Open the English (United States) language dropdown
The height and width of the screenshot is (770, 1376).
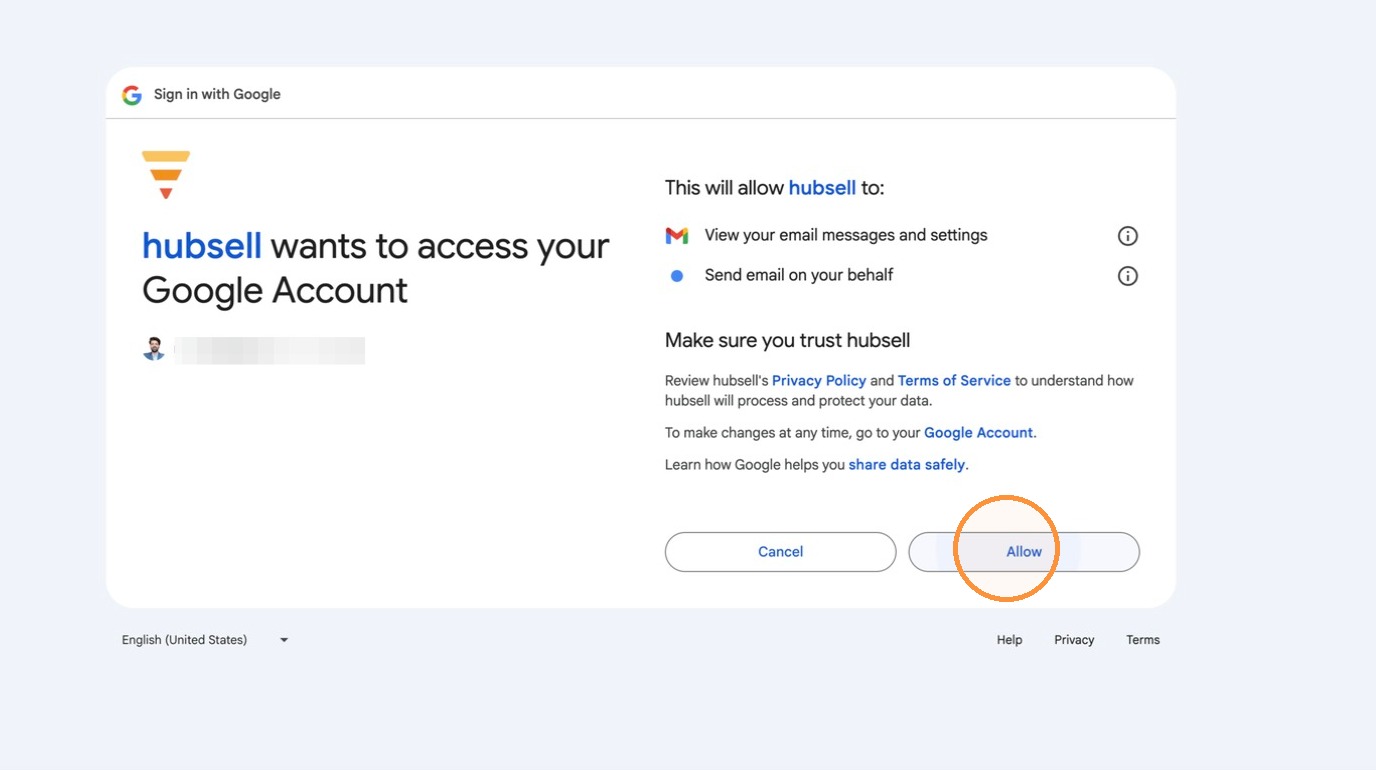coord(205,640)
